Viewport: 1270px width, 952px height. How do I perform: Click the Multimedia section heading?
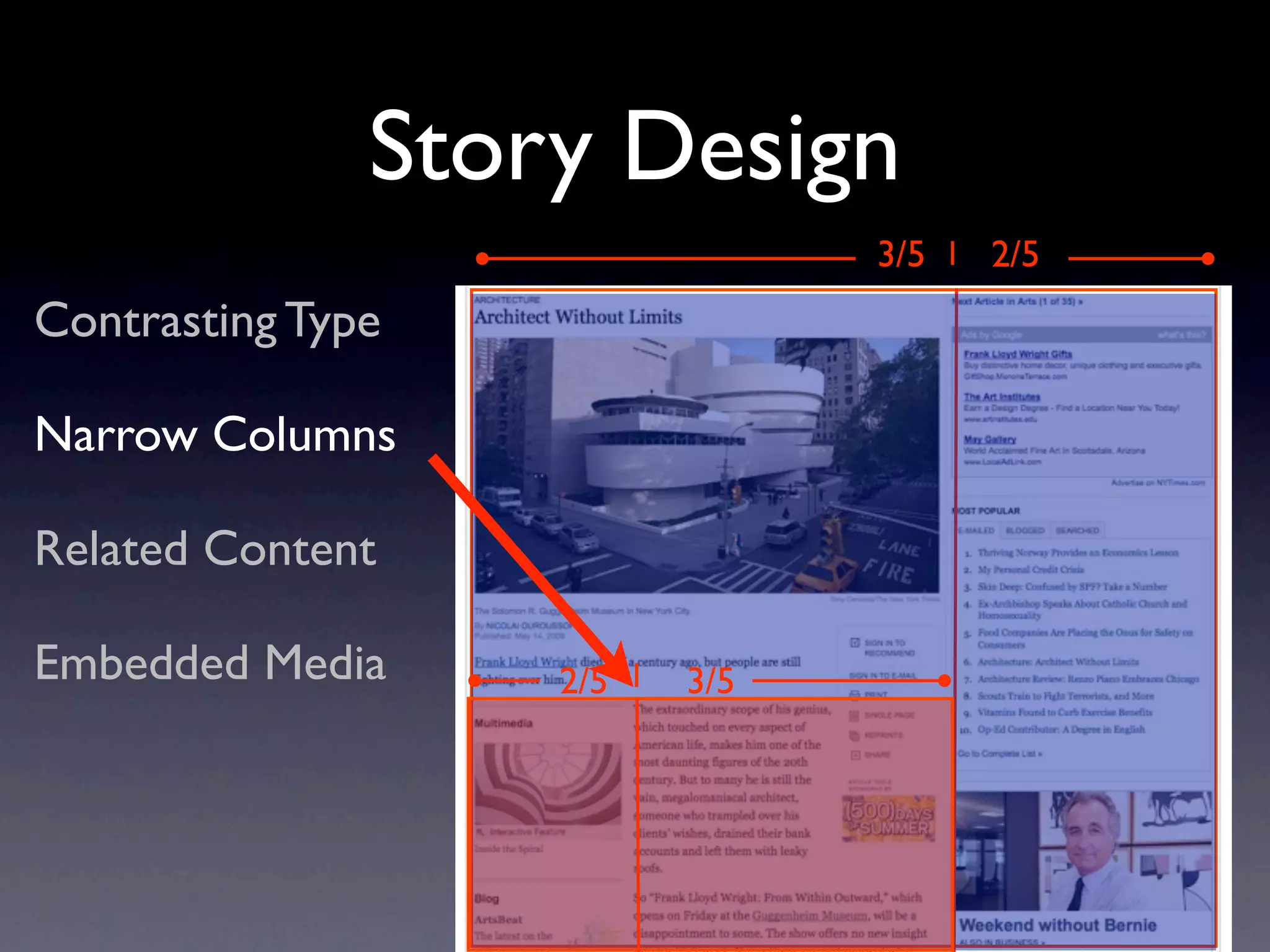coord(504,723)
